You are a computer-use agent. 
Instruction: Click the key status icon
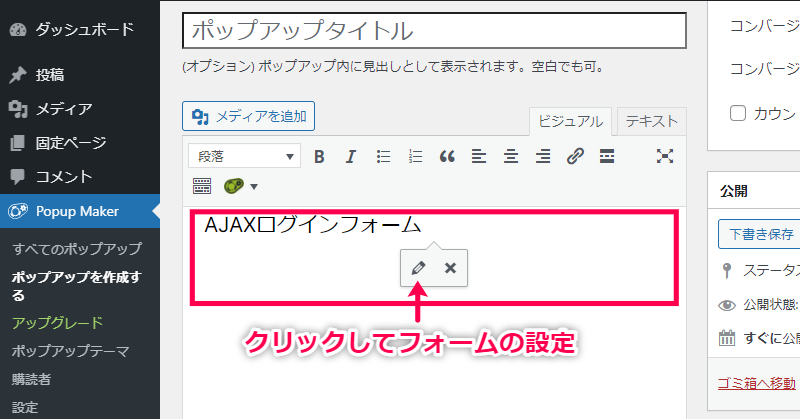pyautogui.click(x=727, y=270)
